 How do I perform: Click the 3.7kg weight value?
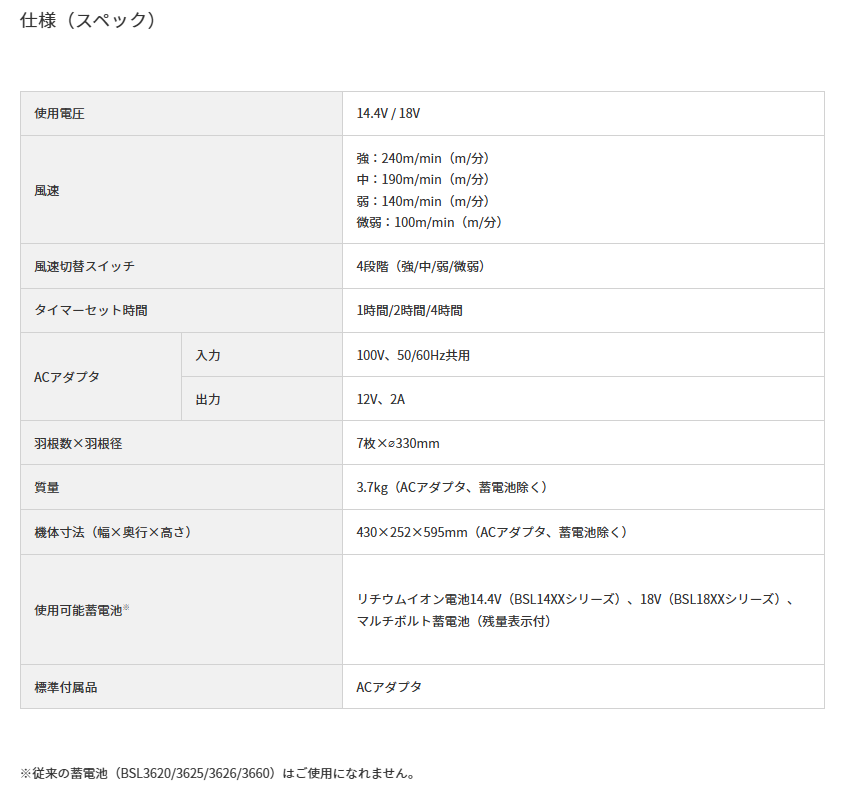(451, 487)
